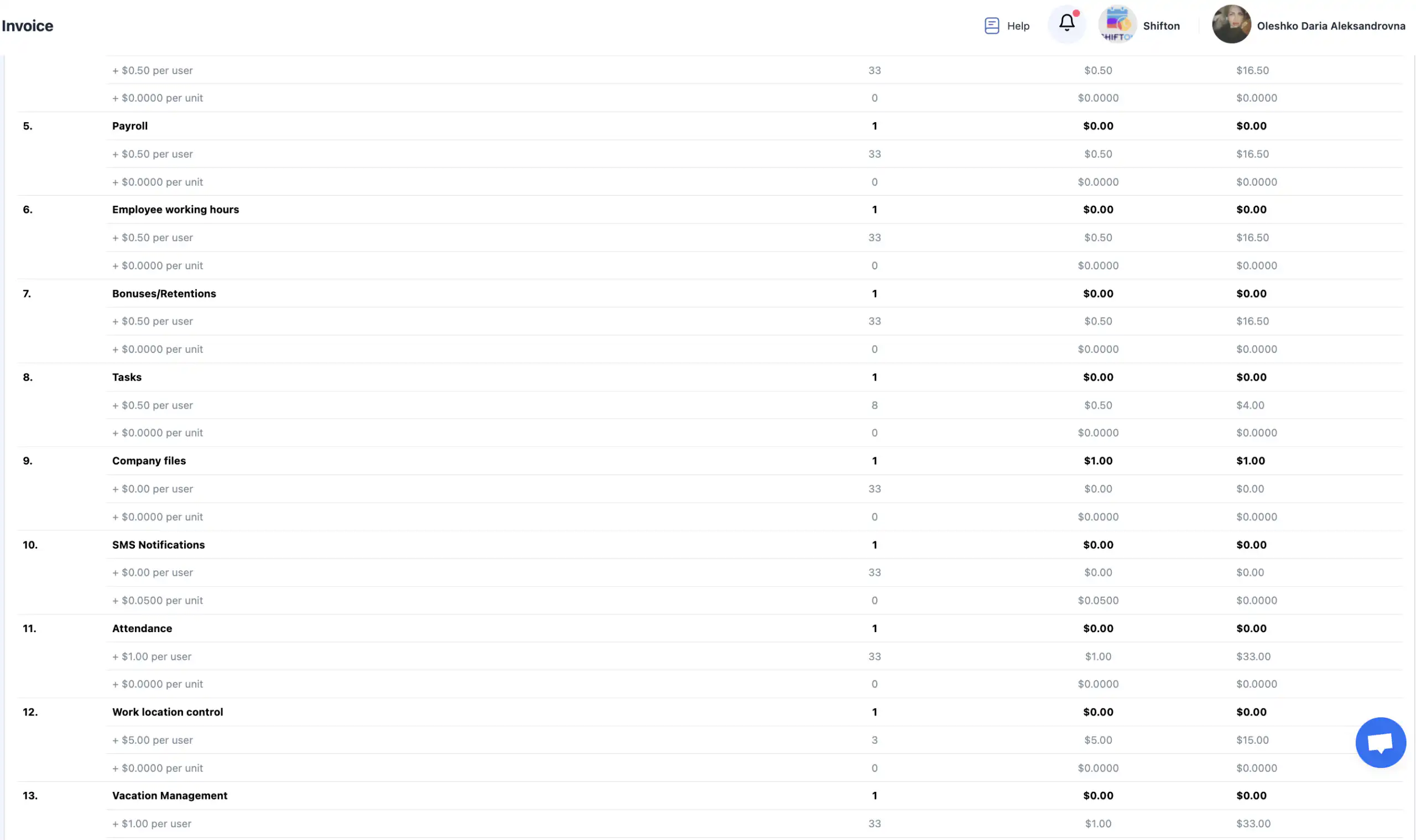The height and width of the screenshot is (840, 1416).
Task: Click the SMS Notifications row
Action: 159,545
